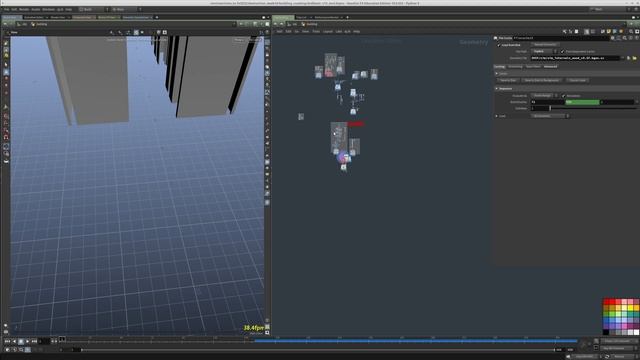Viewport: 640px width, 360px height.
Task: Pick the black swatch in color palette
Action: tap(606, 332)
